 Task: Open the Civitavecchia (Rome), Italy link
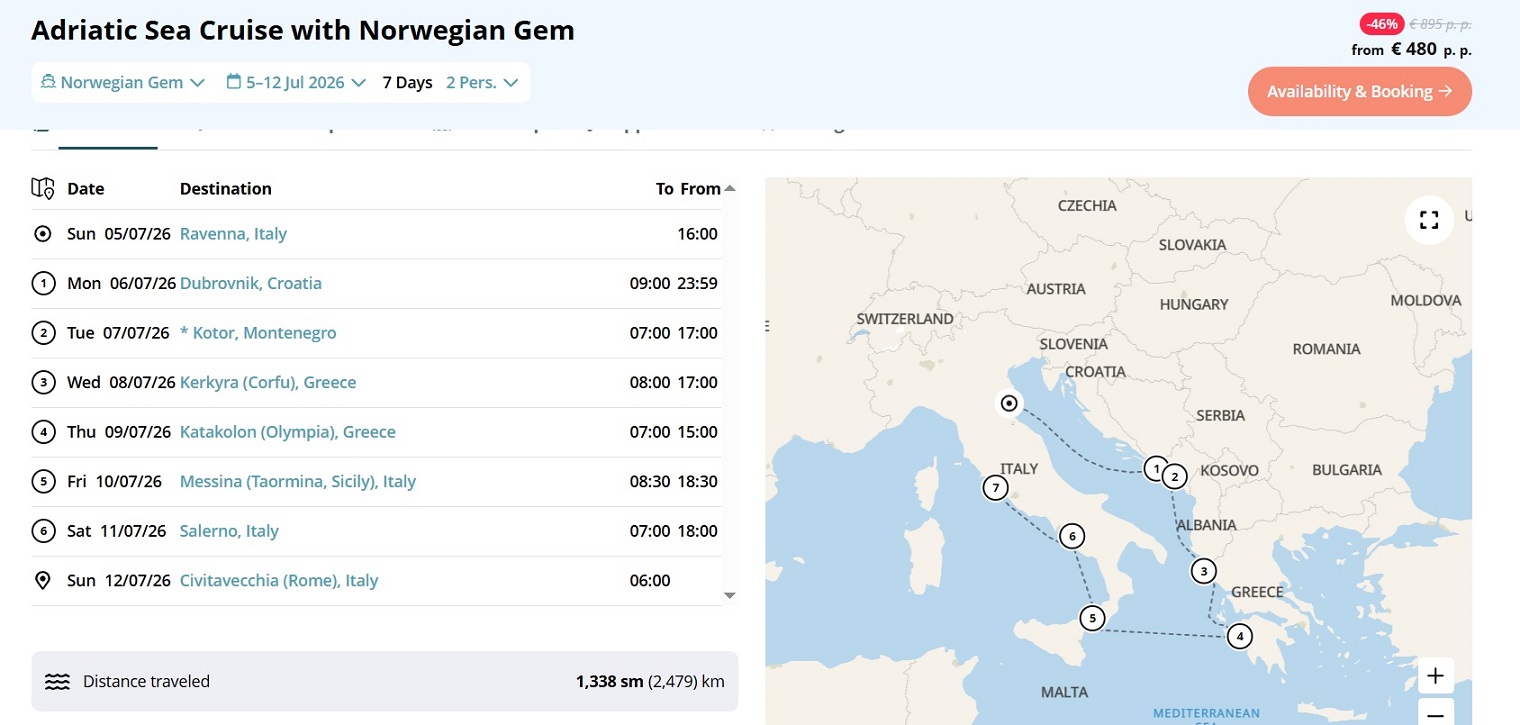pyautogui.click(x=279, y=580)
